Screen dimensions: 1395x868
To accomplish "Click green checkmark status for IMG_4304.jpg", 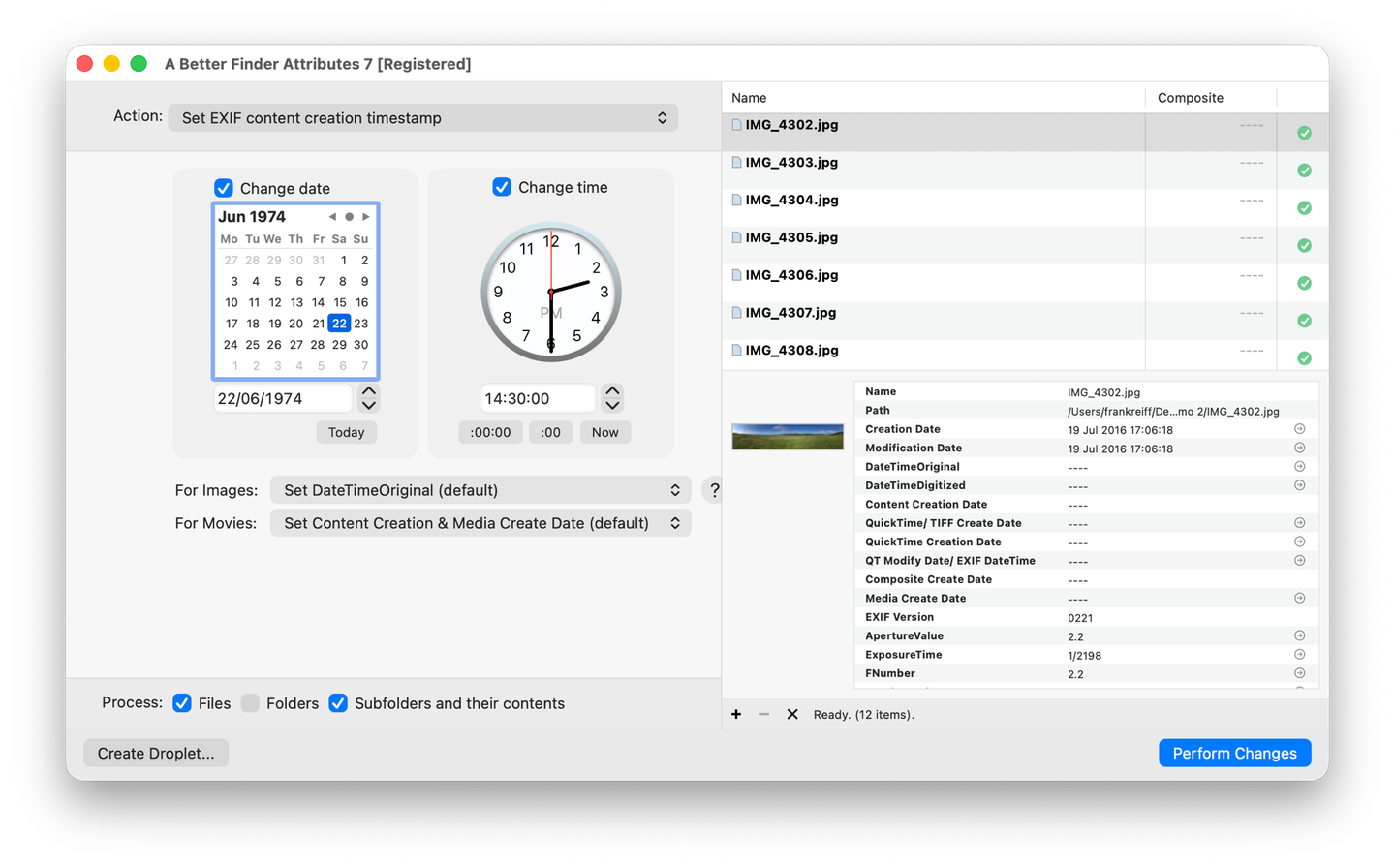I will (1304, 208).
